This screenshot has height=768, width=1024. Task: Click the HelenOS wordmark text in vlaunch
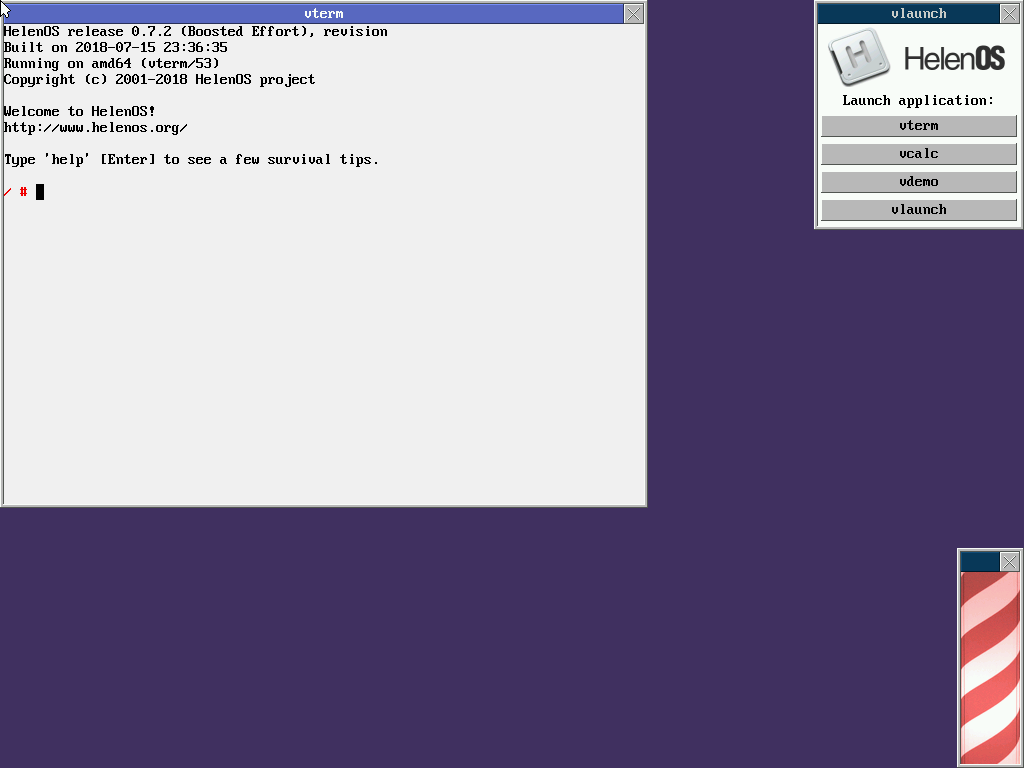pyautogui.click(x=954, y=59)
